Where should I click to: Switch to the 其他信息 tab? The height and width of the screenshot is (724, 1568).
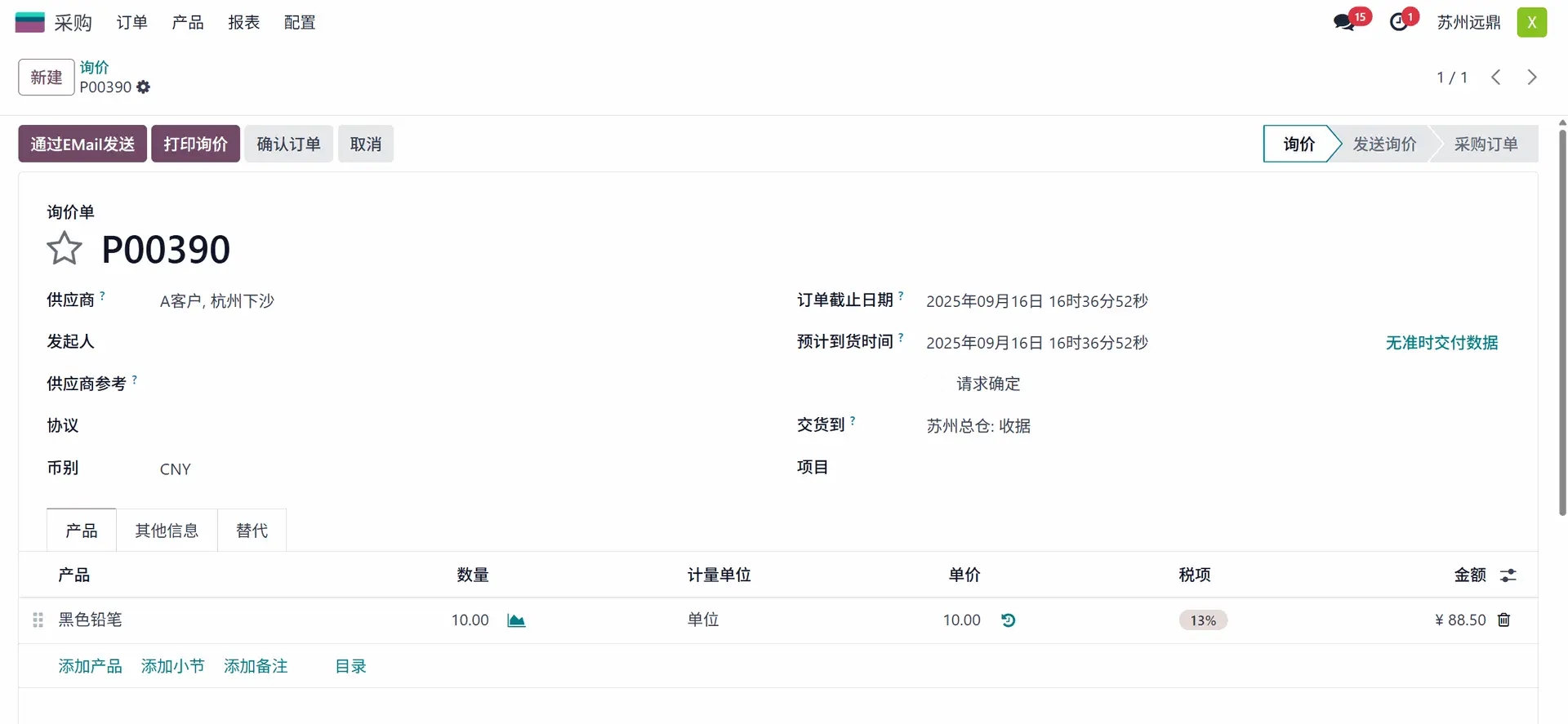click(x=167, y=531)
